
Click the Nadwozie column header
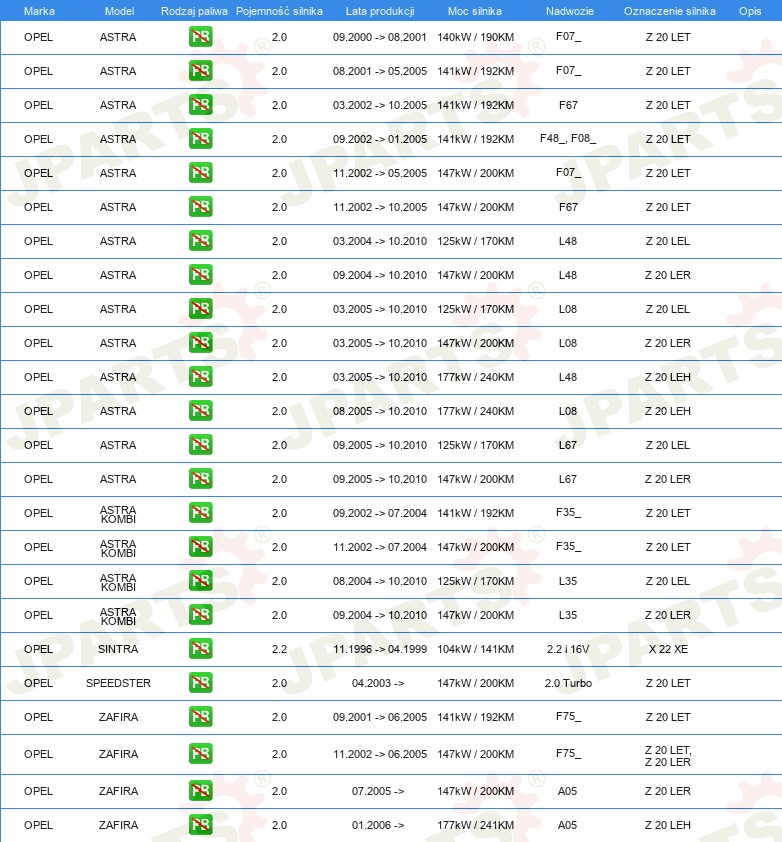tap(570, 11)
